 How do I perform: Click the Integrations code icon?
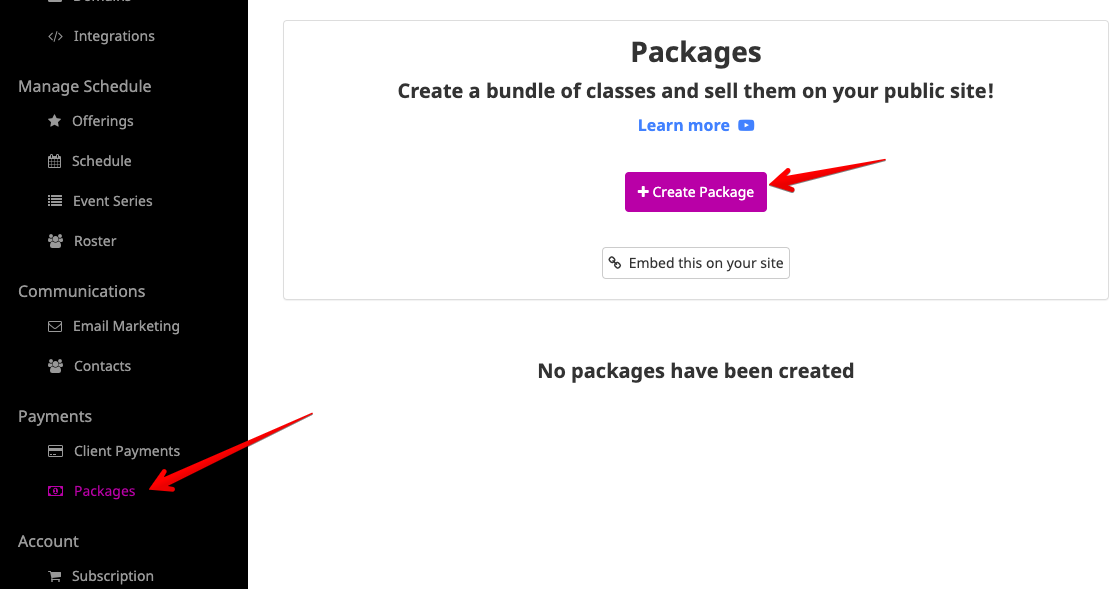(55, 36)
